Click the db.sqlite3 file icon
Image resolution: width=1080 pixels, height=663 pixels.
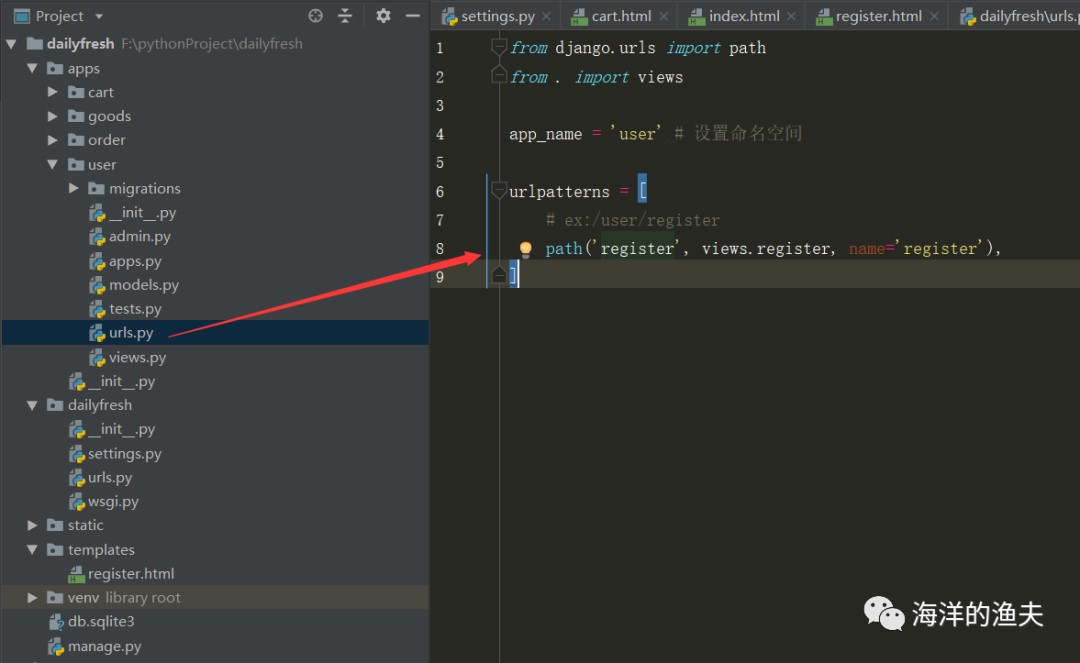pyautogui.click(x=56, y=622)
